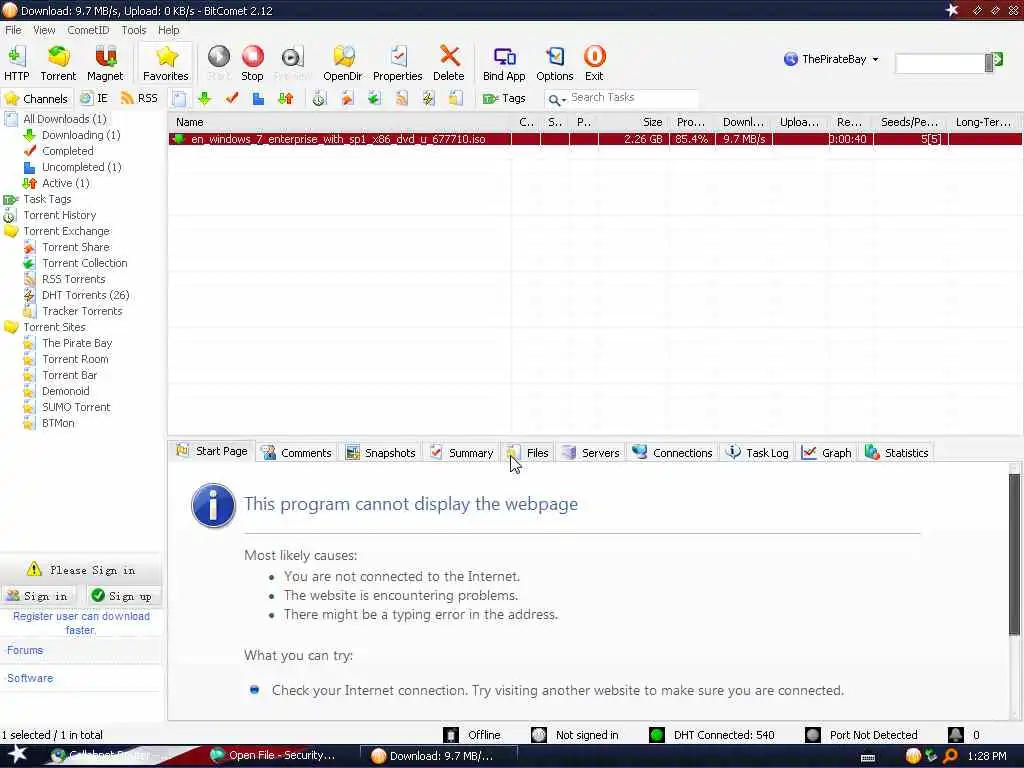Click the Sign up button
The width and height of the screenshot is (1024, 768).
[123, 596]
